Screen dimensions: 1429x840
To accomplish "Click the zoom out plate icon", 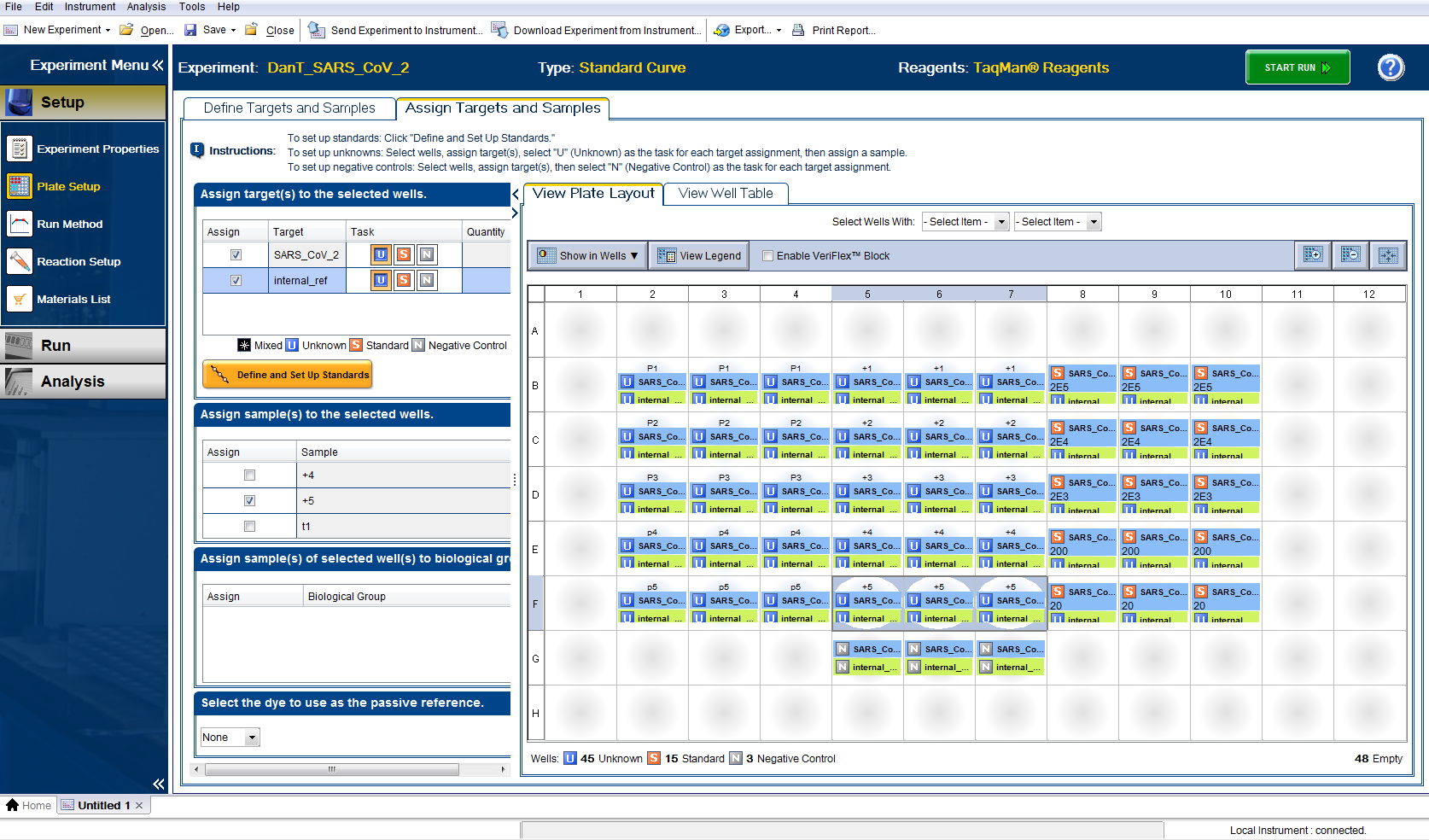I will point(1350,255).
